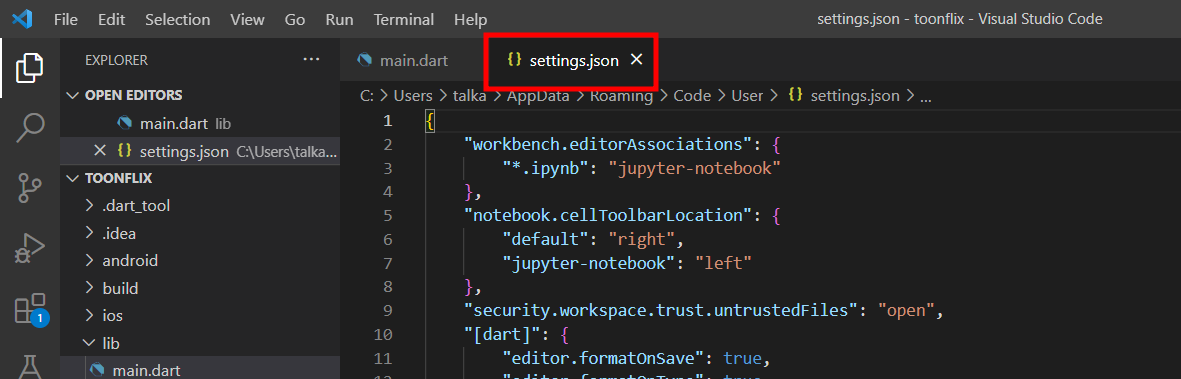Open Explorer more actions ellipsis
The image size is (1181, 379).
pyautogui.click(x=311, y=60)
